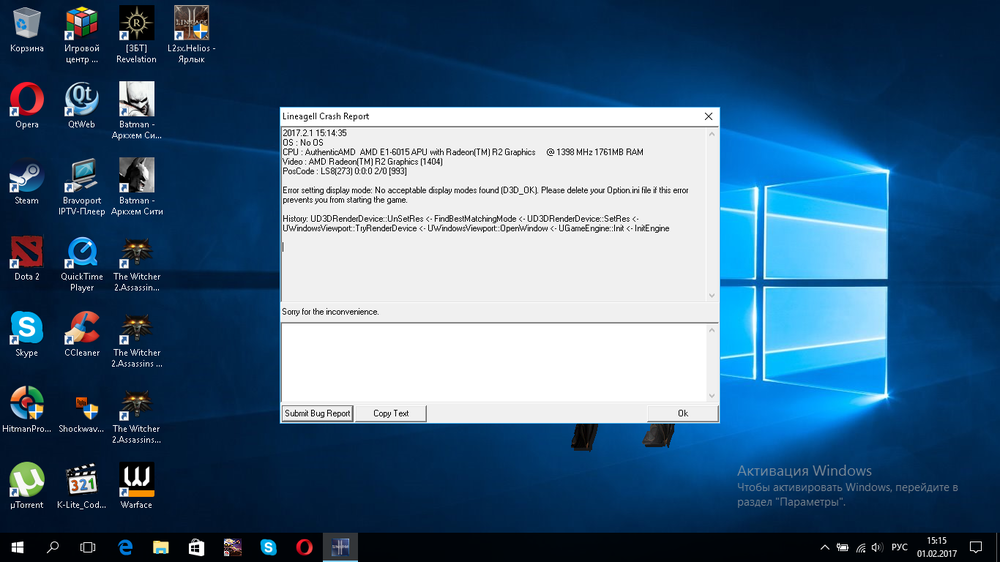
Task: Open Microsoft Edge from the taskbar
Action: (125, 547)
